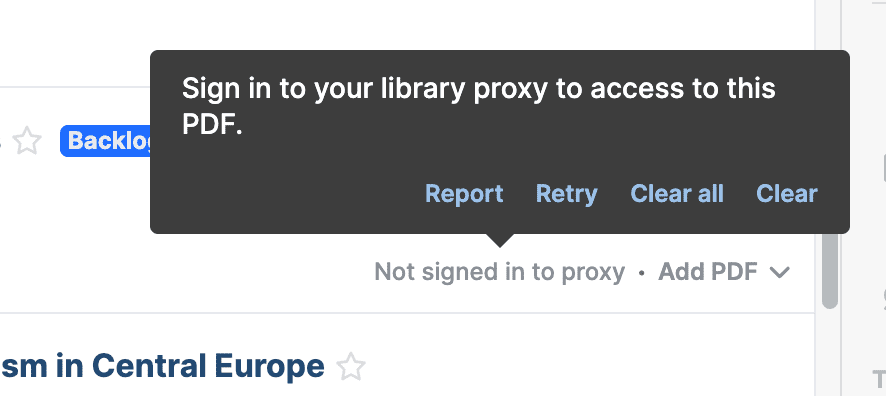Open the Add PDF dropdown

[x=724, y=272]
